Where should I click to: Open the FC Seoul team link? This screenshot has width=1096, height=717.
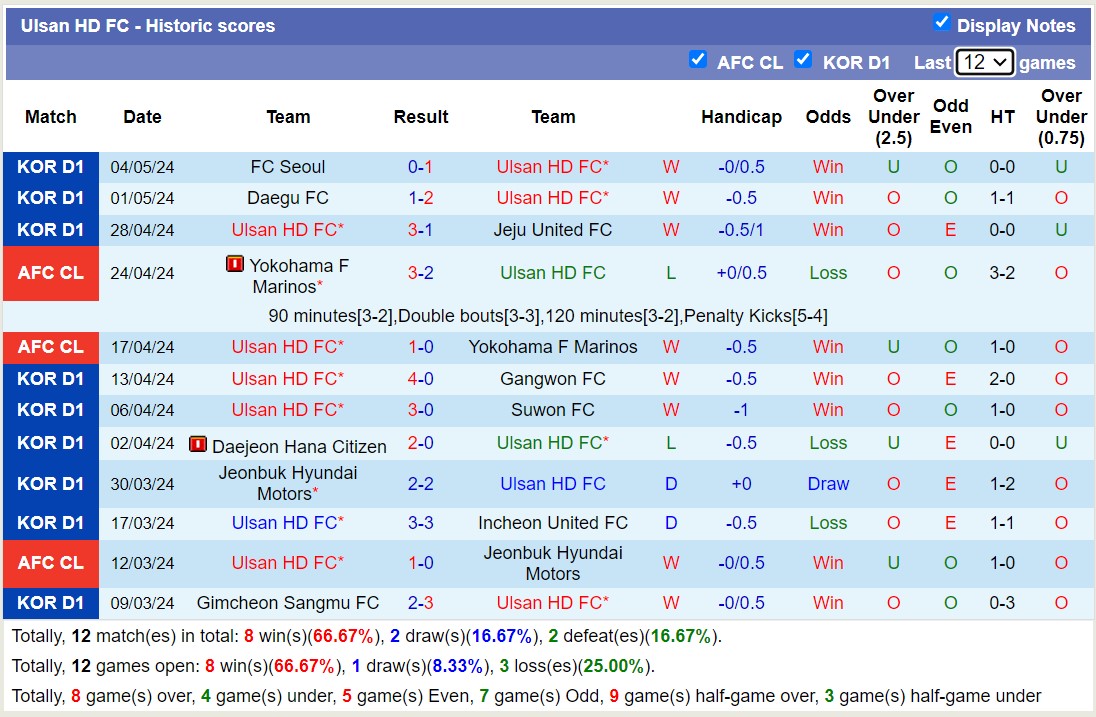(x=288, y=167)
